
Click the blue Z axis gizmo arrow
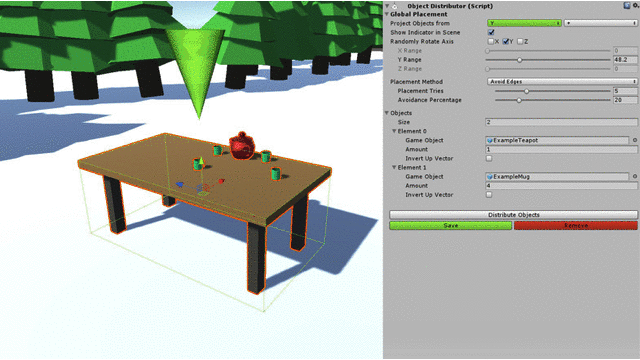coord(180,185)
